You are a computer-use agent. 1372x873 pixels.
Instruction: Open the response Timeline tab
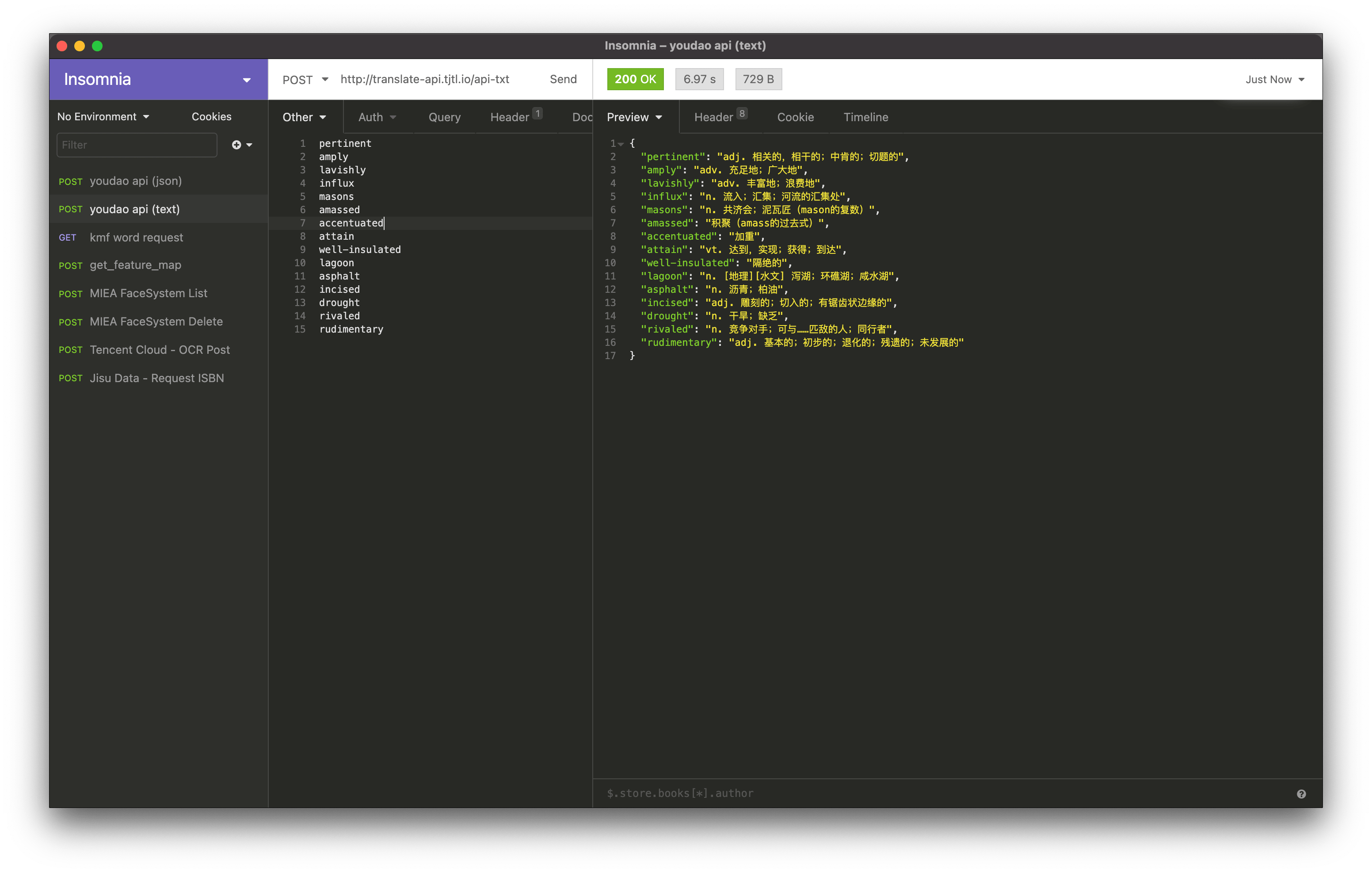(x=865, y=118)
